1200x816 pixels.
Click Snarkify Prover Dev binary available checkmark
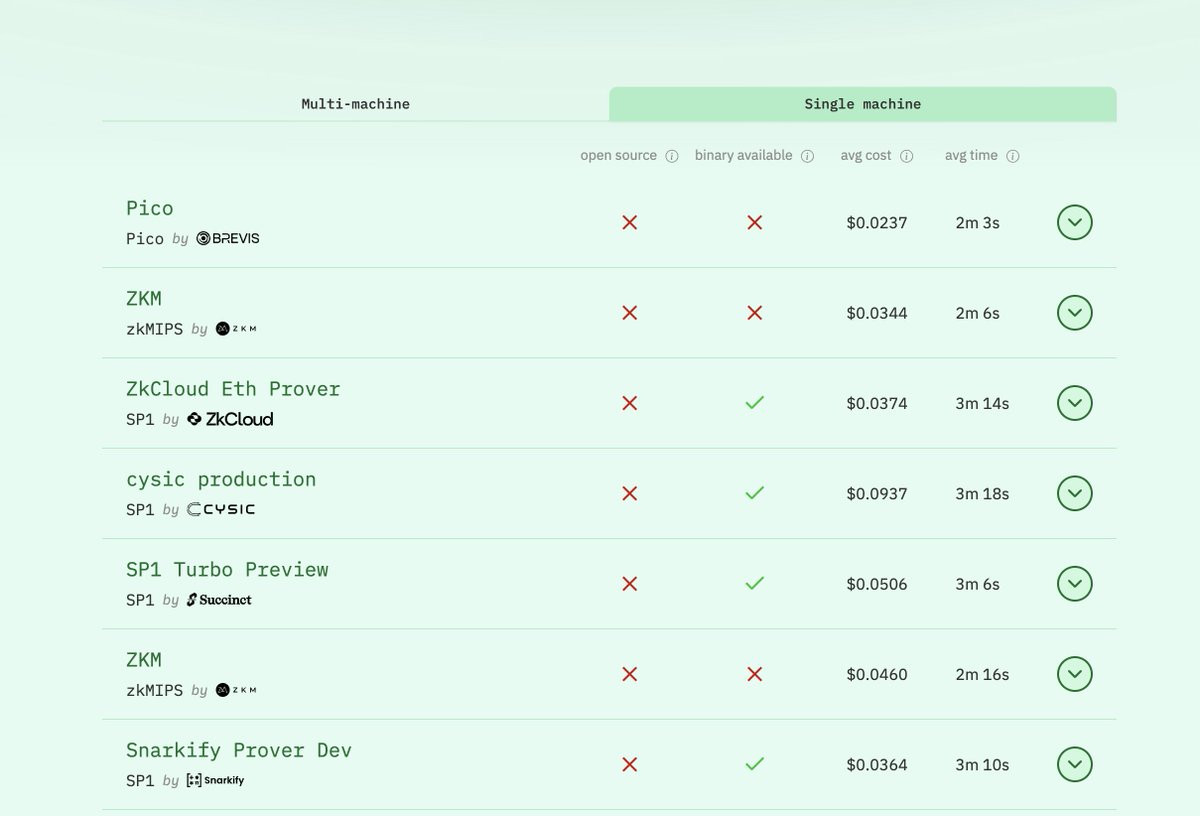click(x=755, y=764)
